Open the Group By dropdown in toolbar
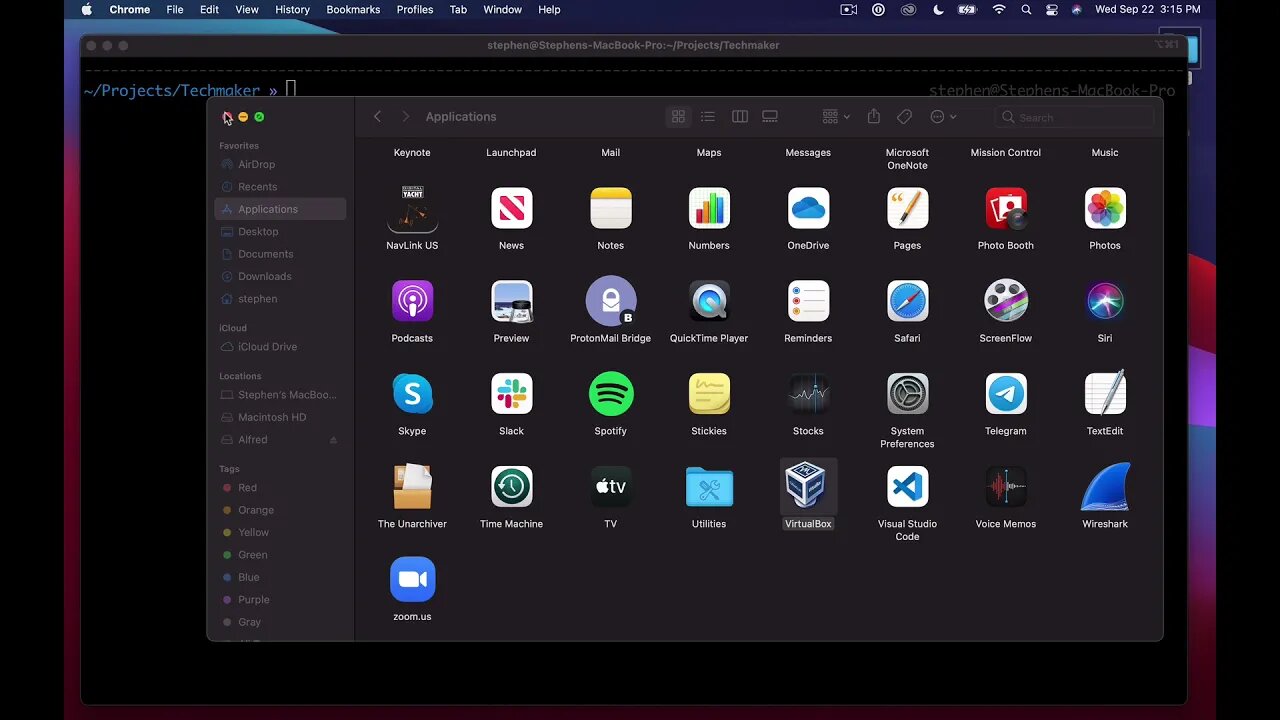The image size is (1280, 720). (x=836, y=117)
